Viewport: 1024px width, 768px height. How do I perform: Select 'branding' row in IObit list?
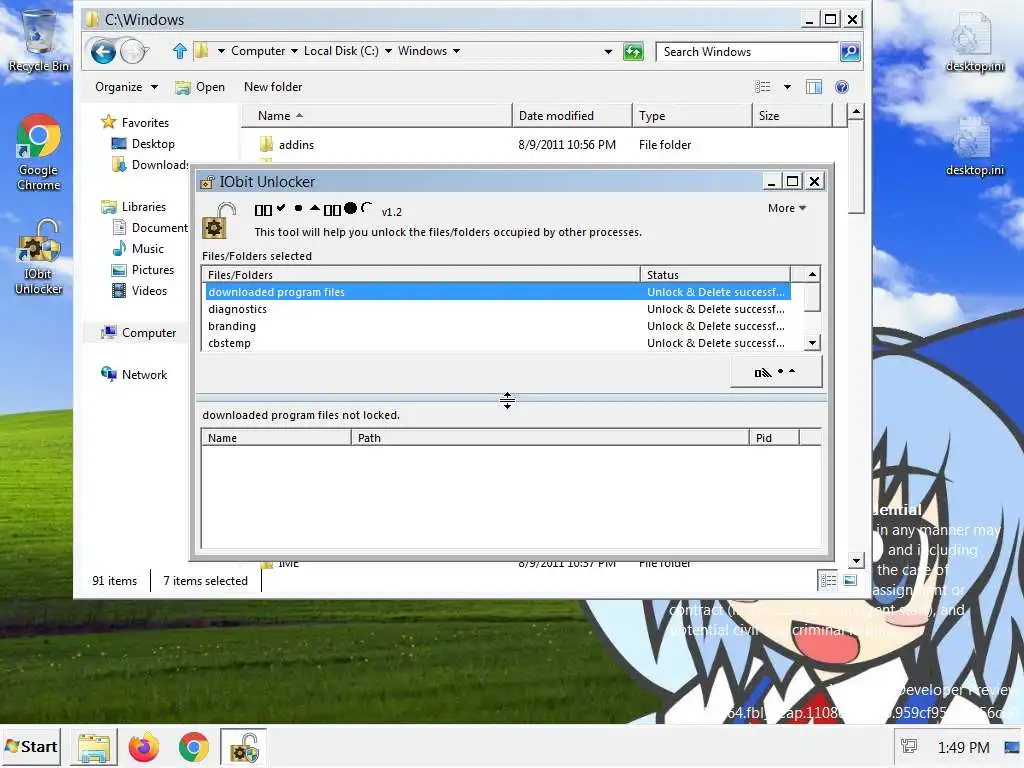(x=498, y=326)
